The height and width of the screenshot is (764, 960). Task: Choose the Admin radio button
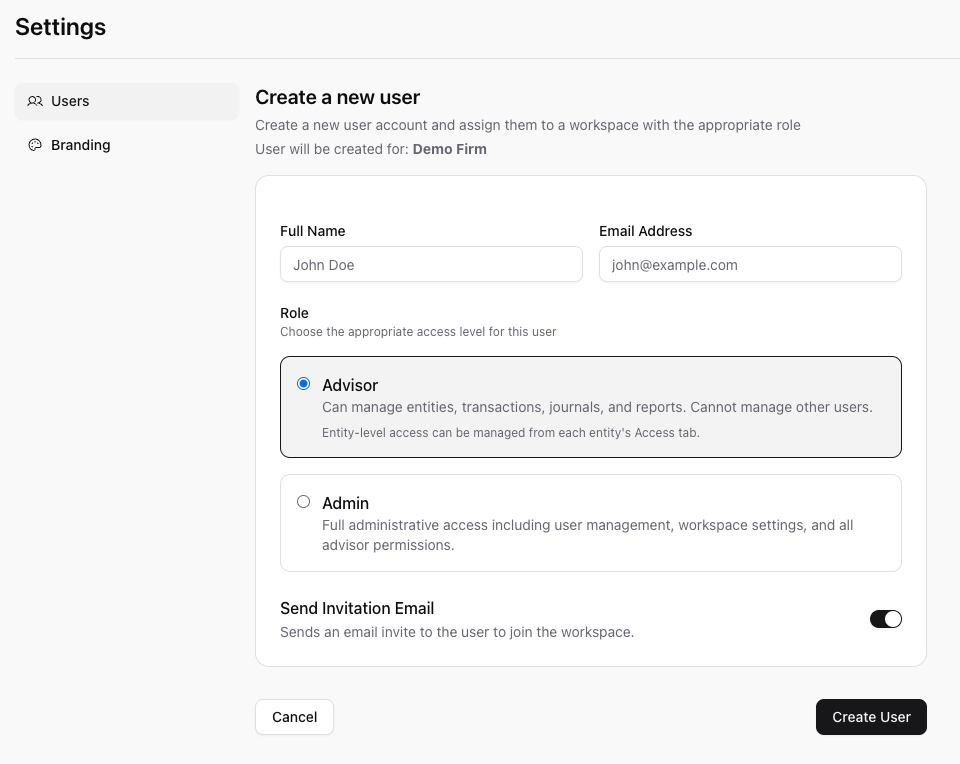pyautogui.click(x=304, y=502)
